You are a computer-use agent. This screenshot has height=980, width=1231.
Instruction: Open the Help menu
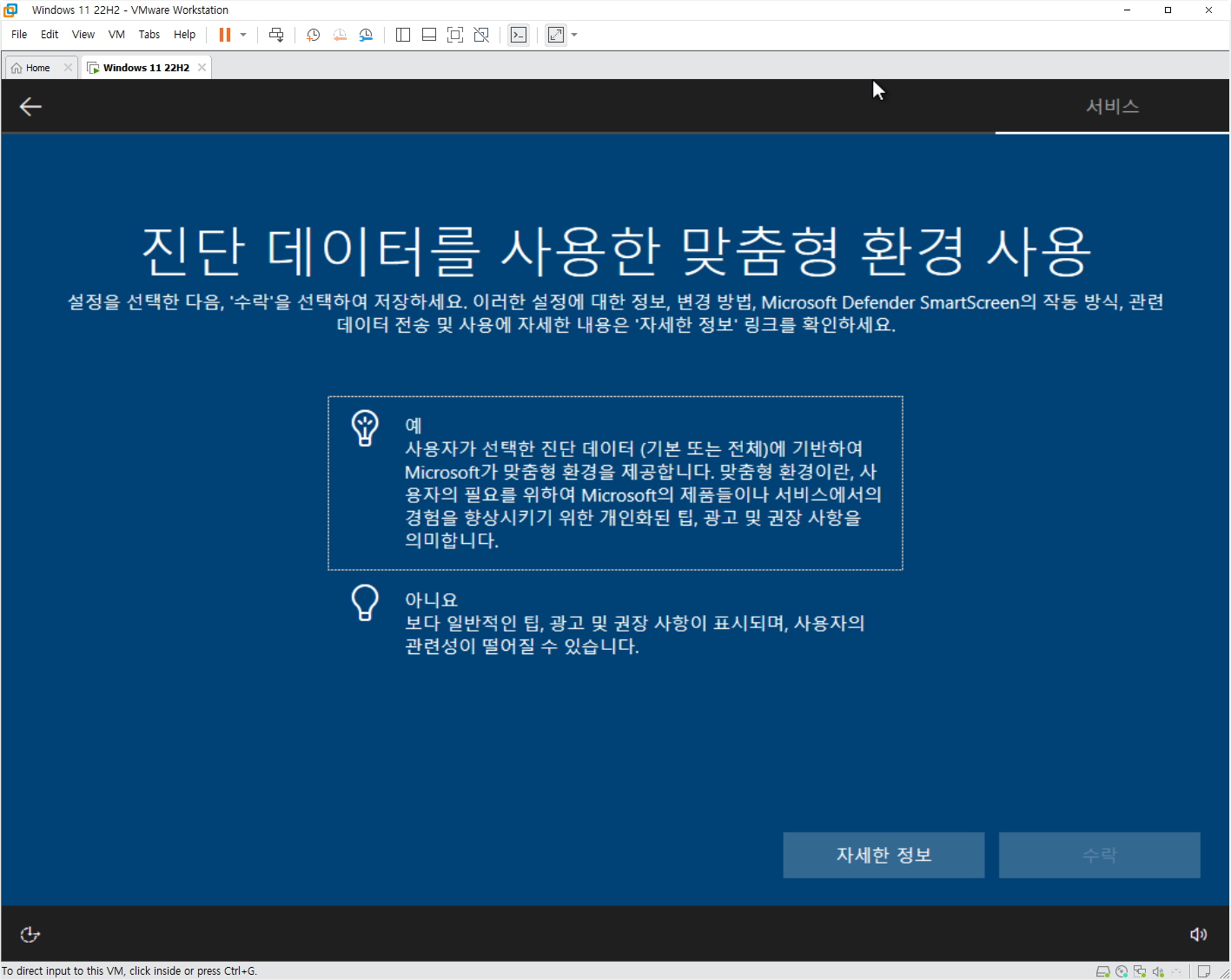[184, 35]
